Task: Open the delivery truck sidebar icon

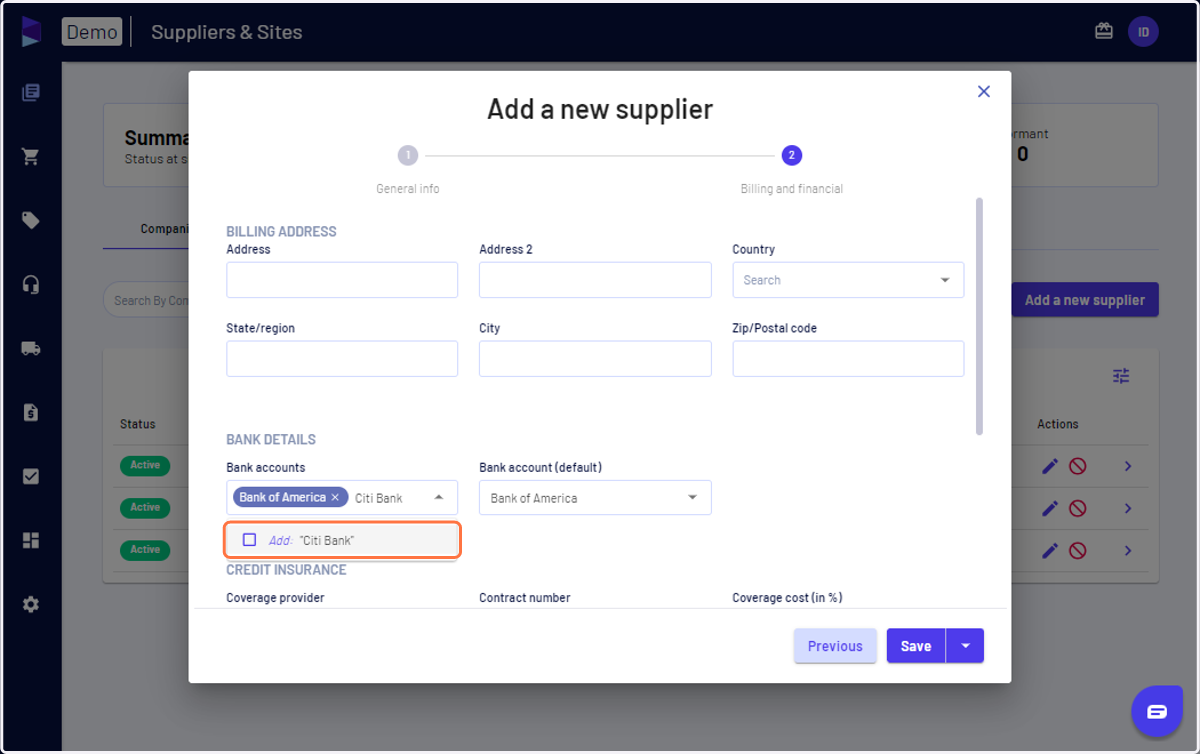Action: [31, 349]
